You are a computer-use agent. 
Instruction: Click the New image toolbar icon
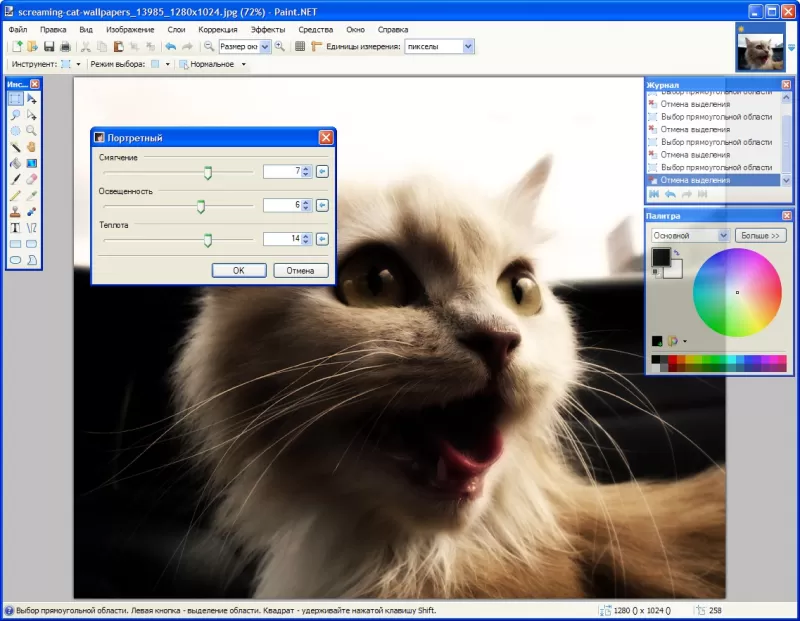click(17, 46)
